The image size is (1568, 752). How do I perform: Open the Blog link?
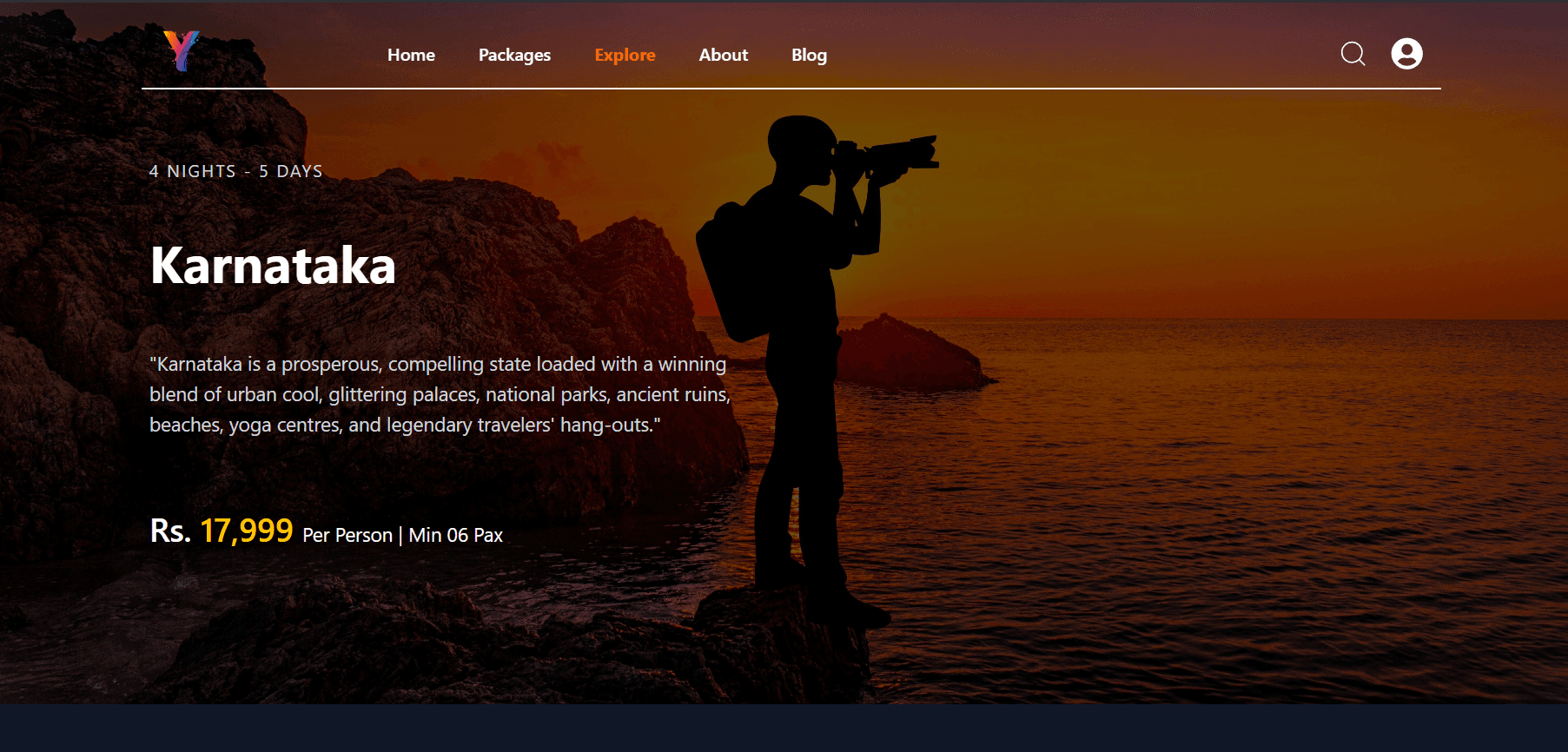point(809,55)
